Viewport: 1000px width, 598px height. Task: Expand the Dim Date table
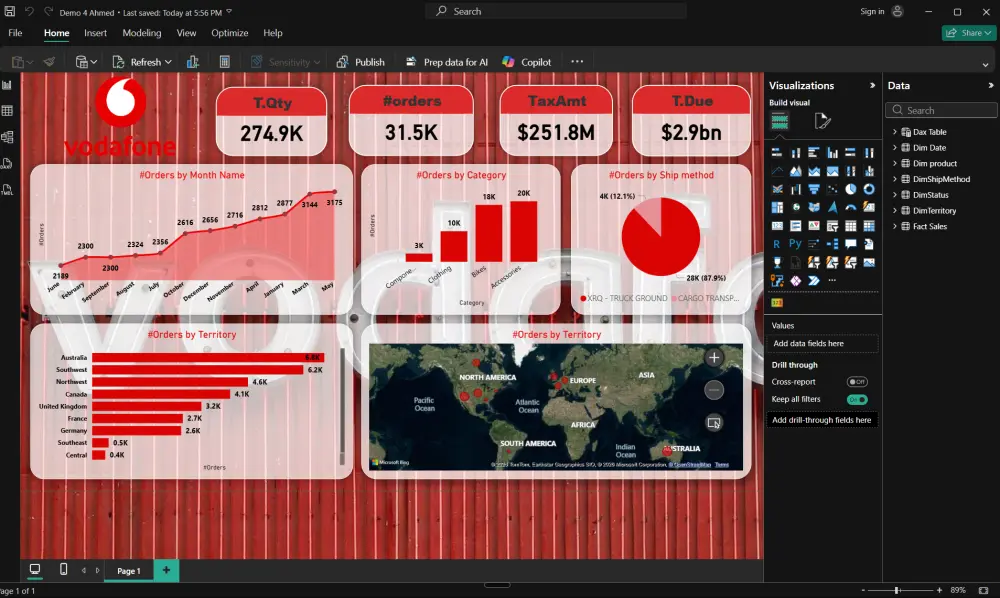tap(895, 147)
